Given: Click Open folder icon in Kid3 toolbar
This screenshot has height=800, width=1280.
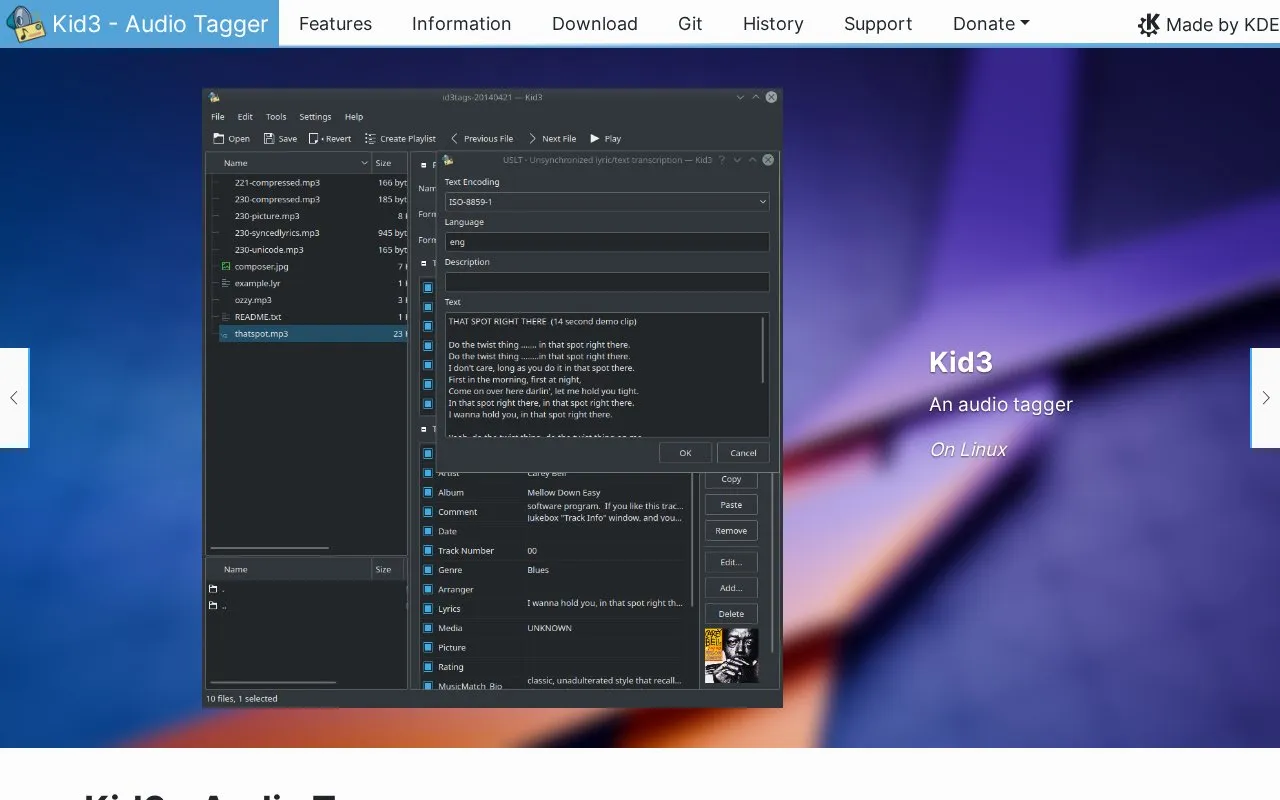Looking at the screenshot, I should coord(218,138).
